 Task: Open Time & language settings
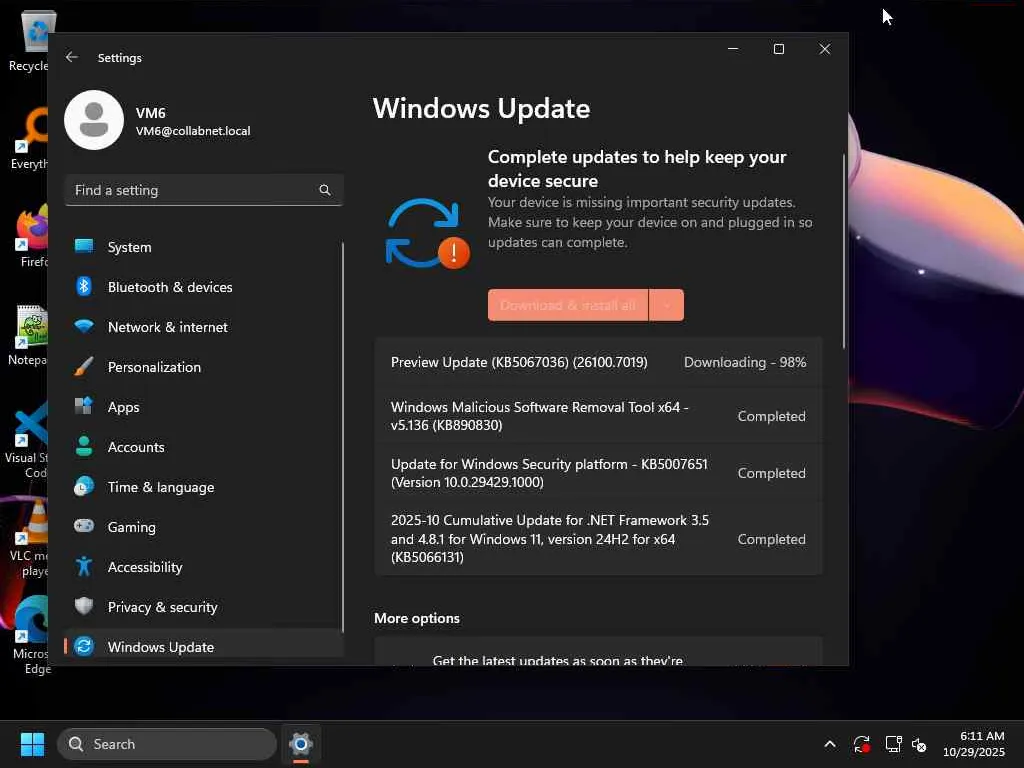click(x=204, y=487)
